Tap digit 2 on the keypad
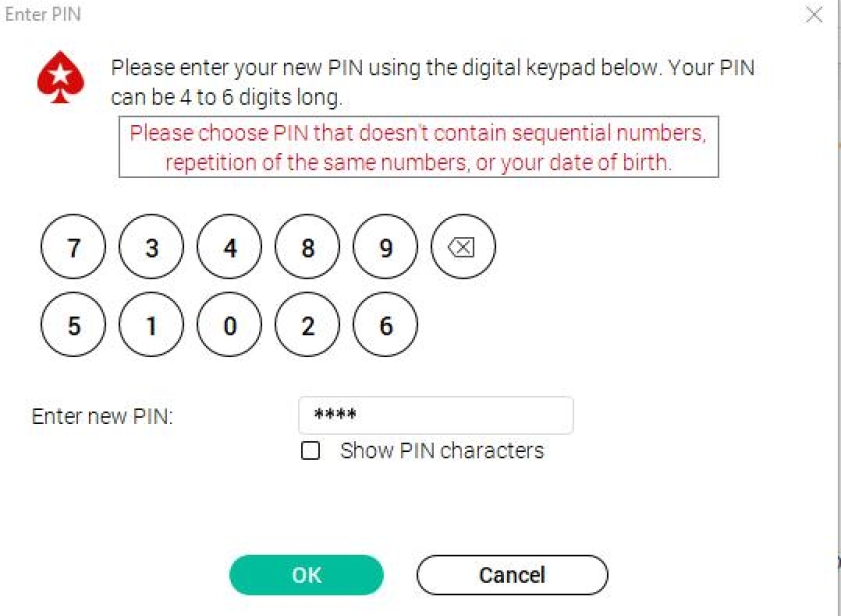The height and width of the screenshot is (616, 841). click(308, 325)
